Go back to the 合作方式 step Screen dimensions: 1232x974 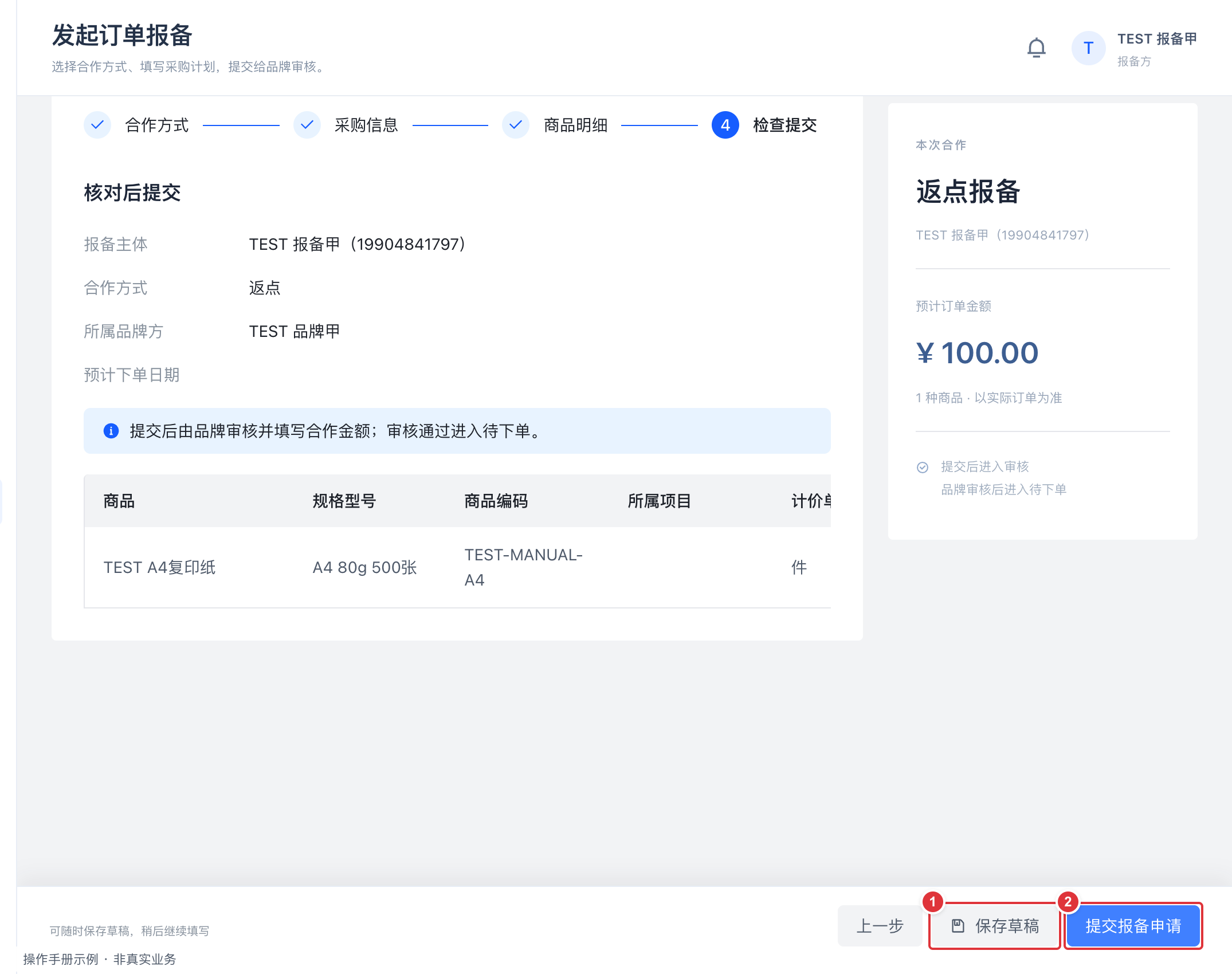[x=157, y=125]
